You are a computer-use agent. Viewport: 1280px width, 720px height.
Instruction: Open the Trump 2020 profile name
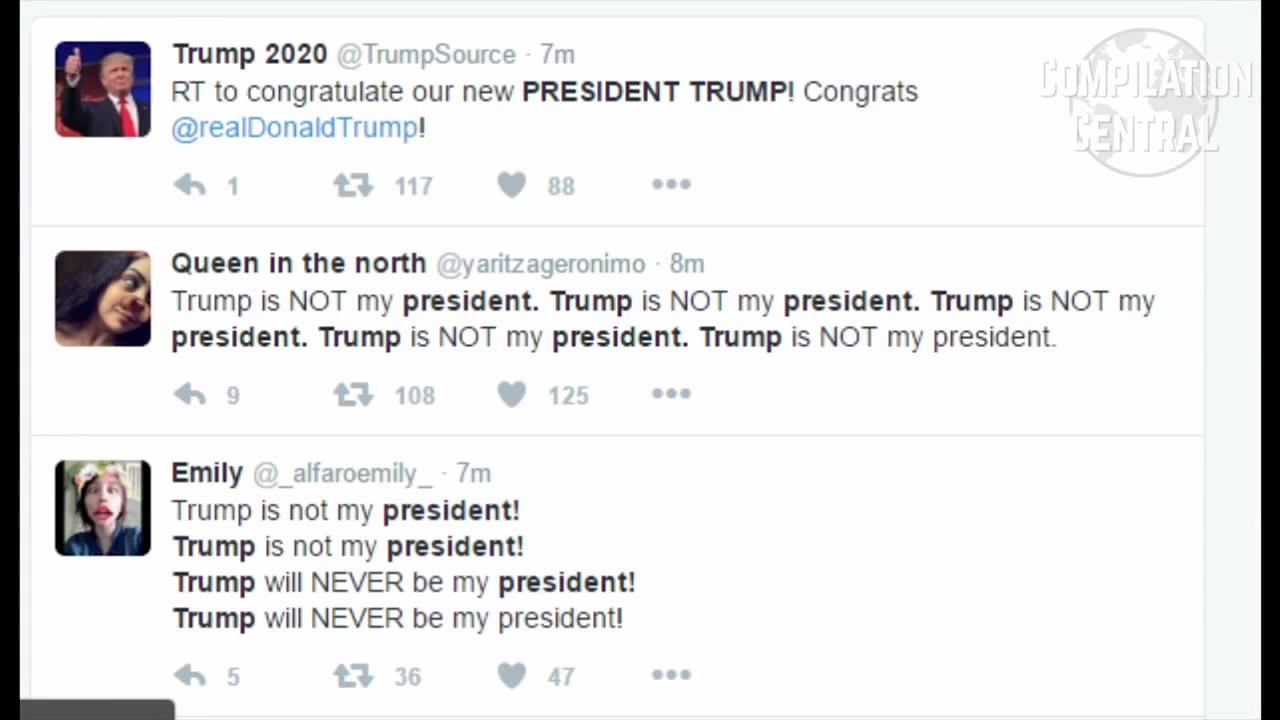[249, 54]
